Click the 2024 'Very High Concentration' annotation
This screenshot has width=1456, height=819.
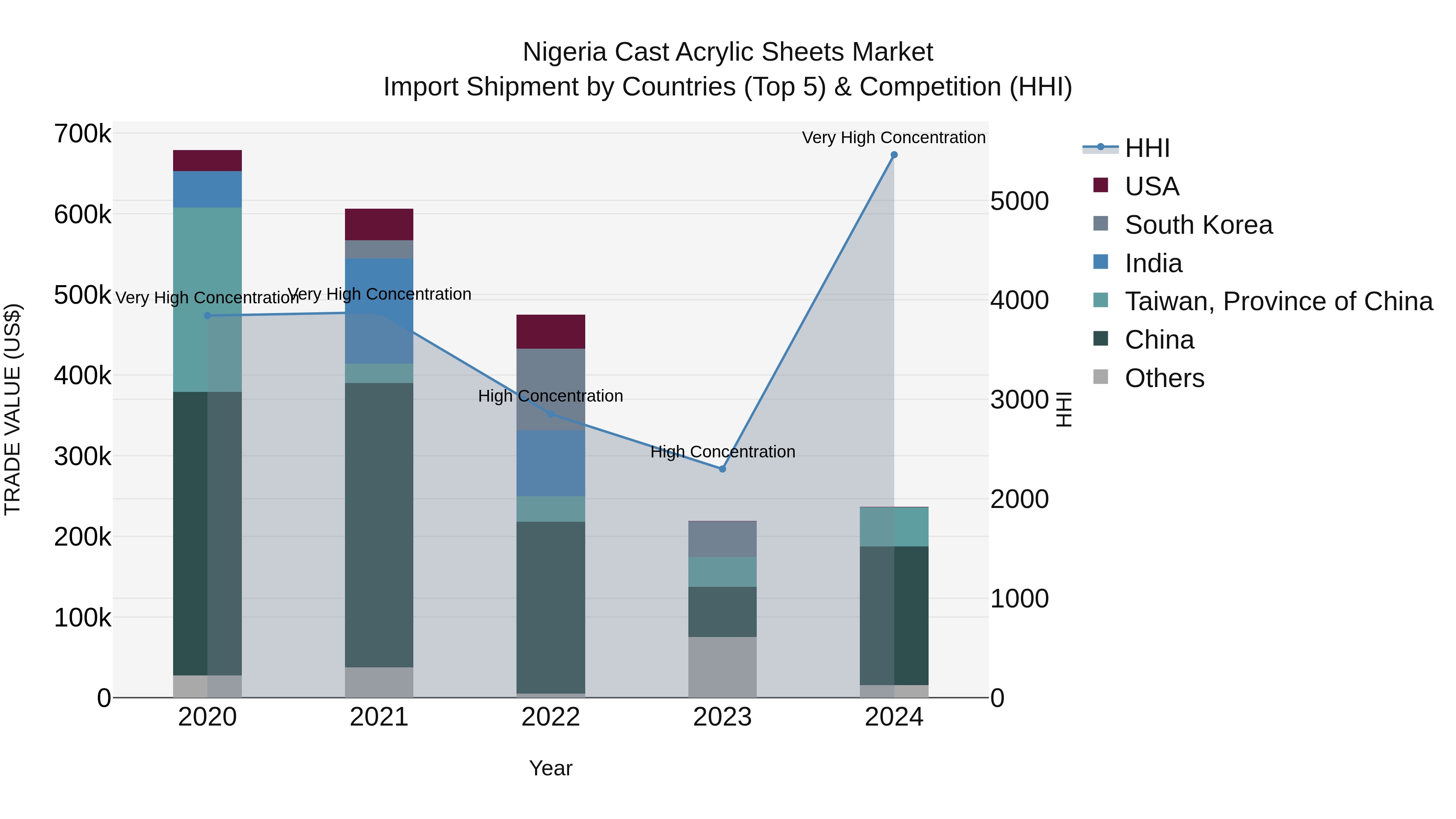click(893, 138)
